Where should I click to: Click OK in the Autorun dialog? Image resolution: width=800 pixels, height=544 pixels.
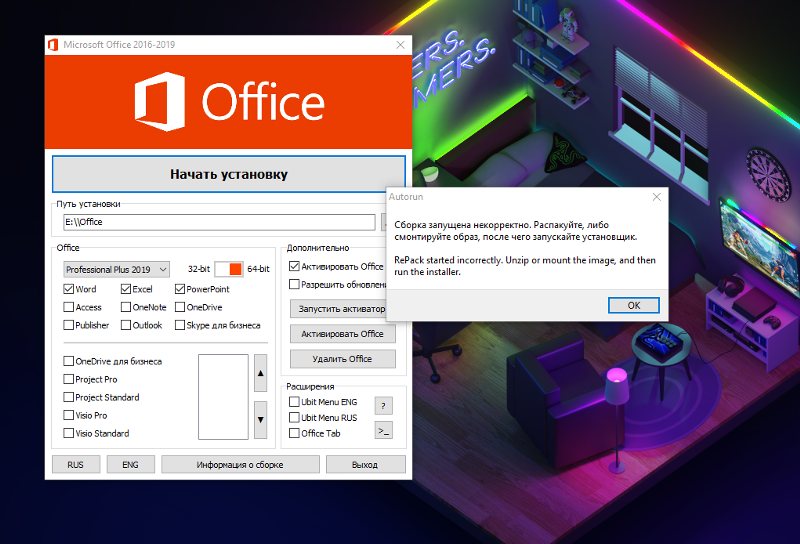point(634,305)
